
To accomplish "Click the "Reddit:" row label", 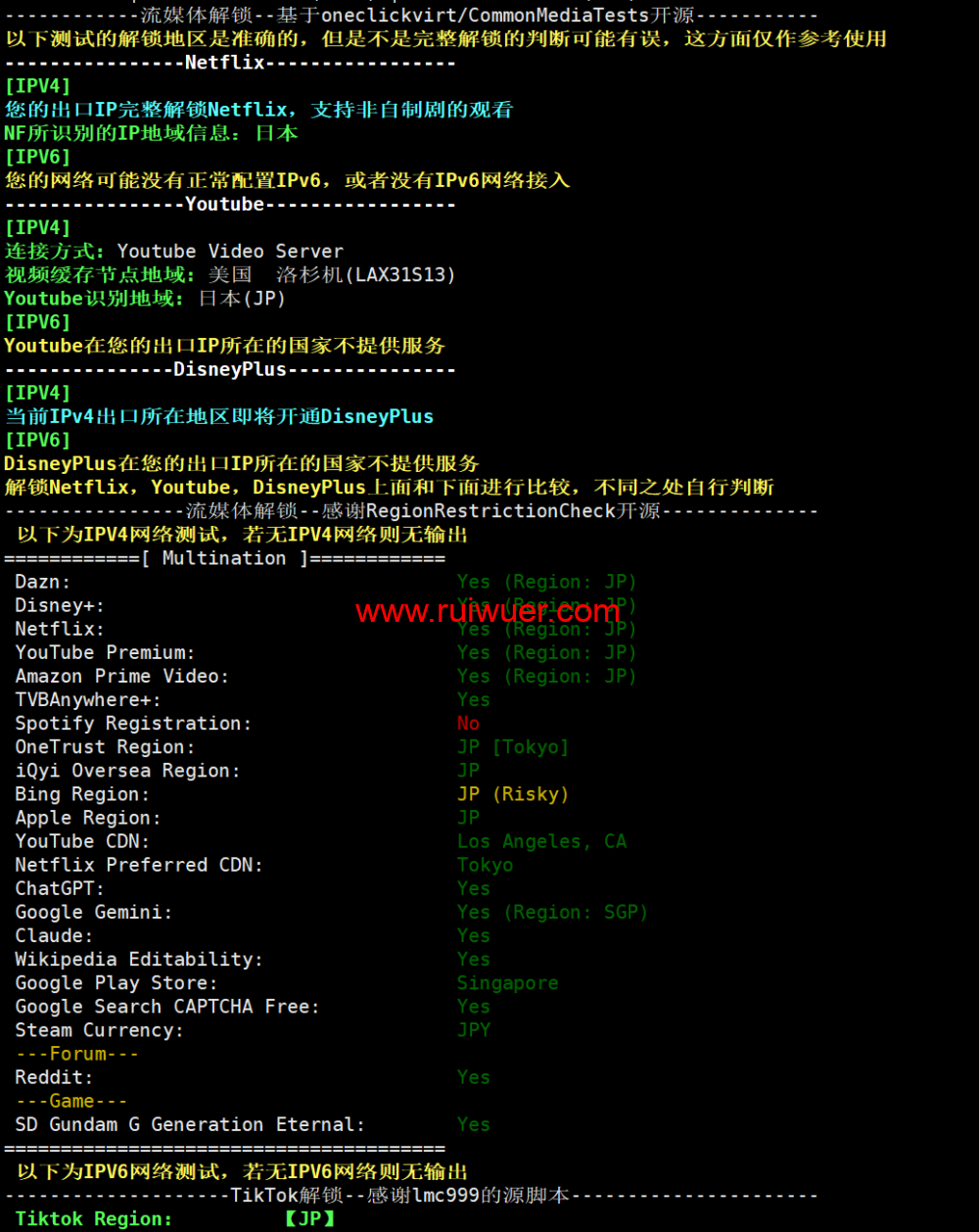I will coord(54,1077).
